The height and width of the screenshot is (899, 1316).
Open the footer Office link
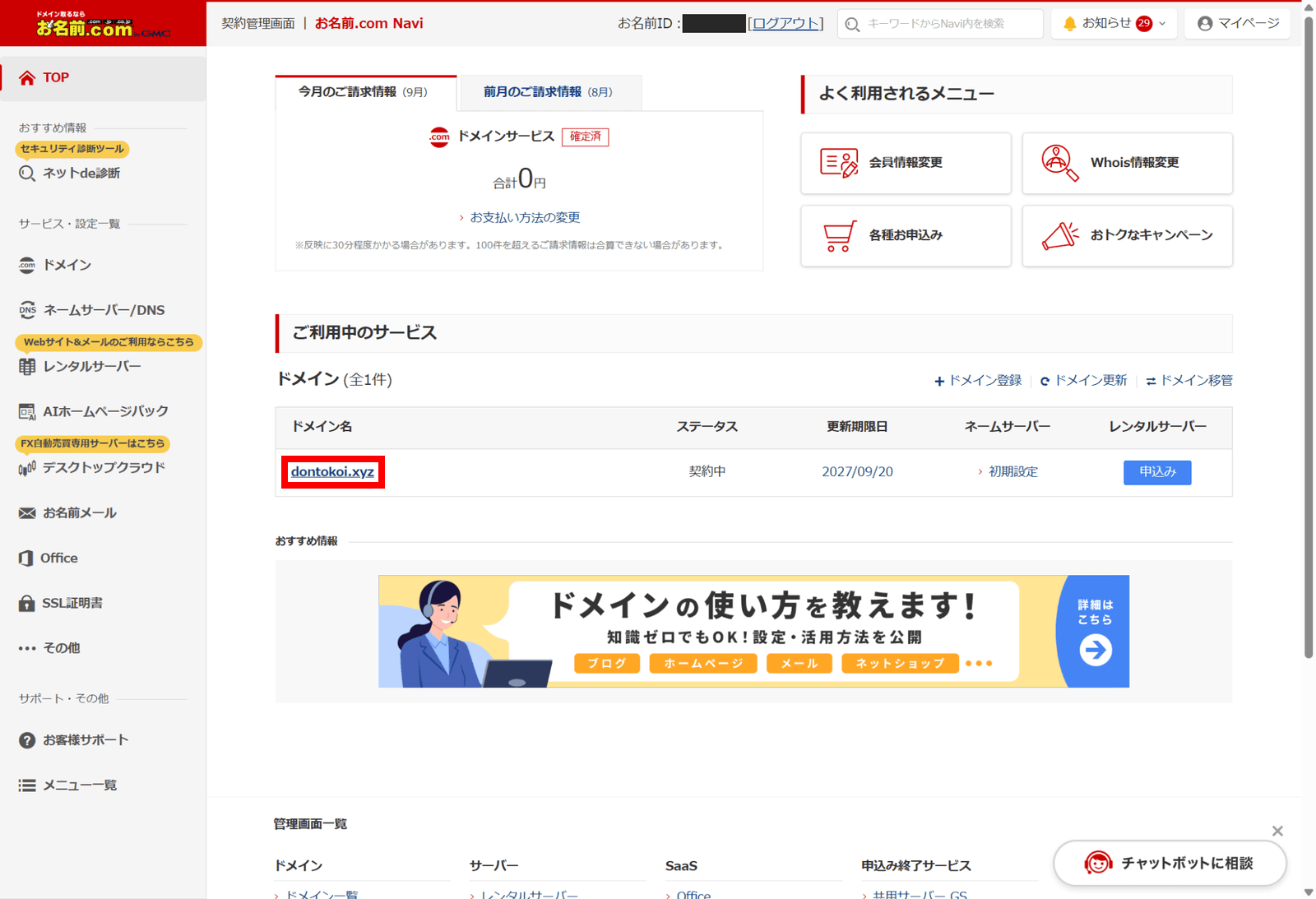693,895
